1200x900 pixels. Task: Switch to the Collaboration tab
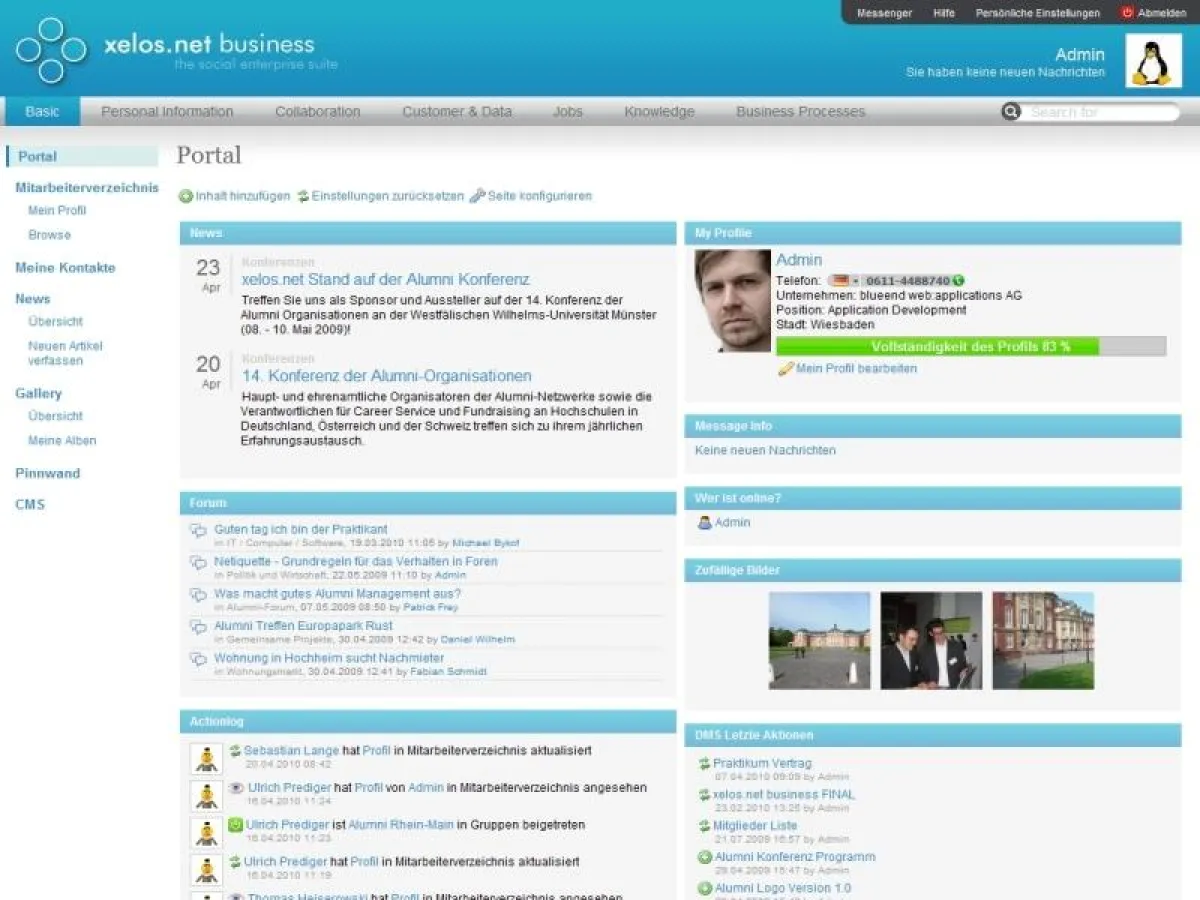pyautogui.click(x=317, y=111)
